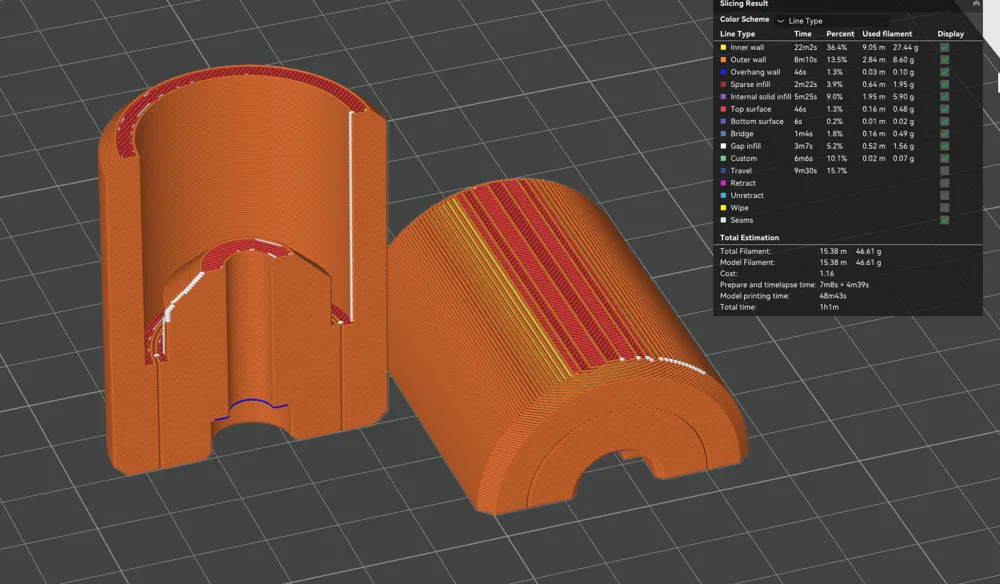
Task: Toggle Internal solid infill display checkbox
Action: [945, 97]
